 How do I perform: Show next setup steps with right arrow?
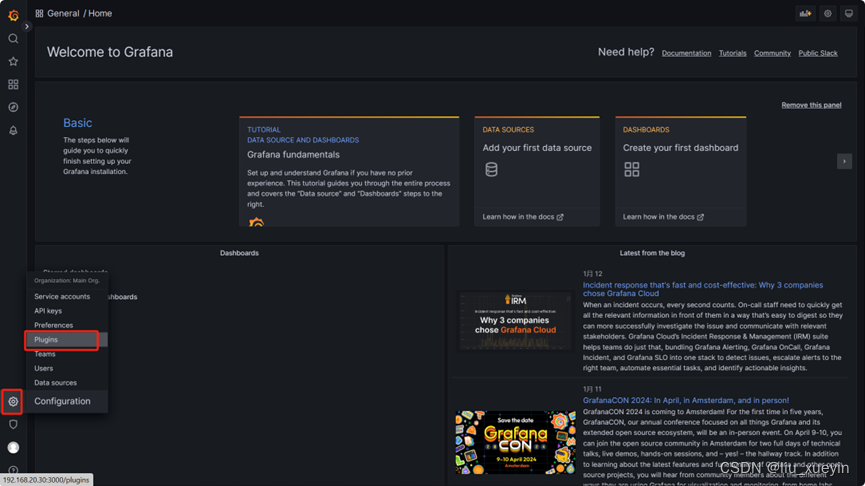click(844, 161)
